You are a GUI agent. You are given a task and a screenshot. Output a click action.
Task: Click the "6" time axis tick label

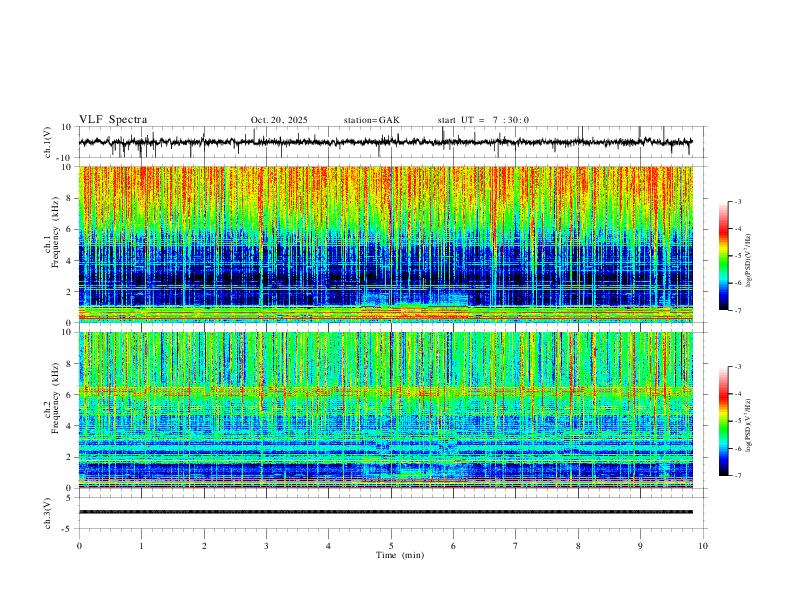point(453,545)
